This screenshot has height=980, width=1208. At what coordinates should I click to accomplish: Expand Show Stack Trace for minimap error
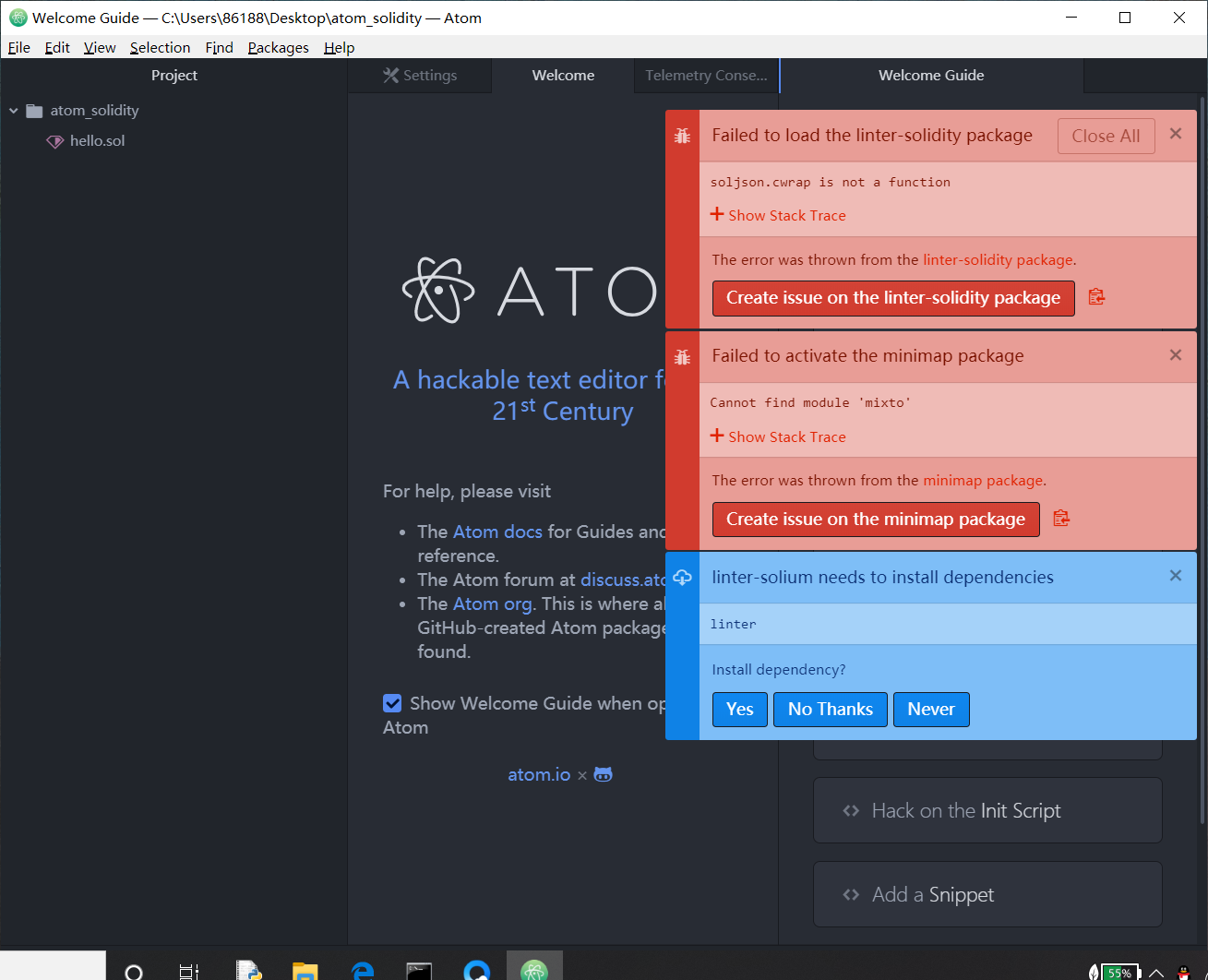pyautogui.click(x=778, y=436)
